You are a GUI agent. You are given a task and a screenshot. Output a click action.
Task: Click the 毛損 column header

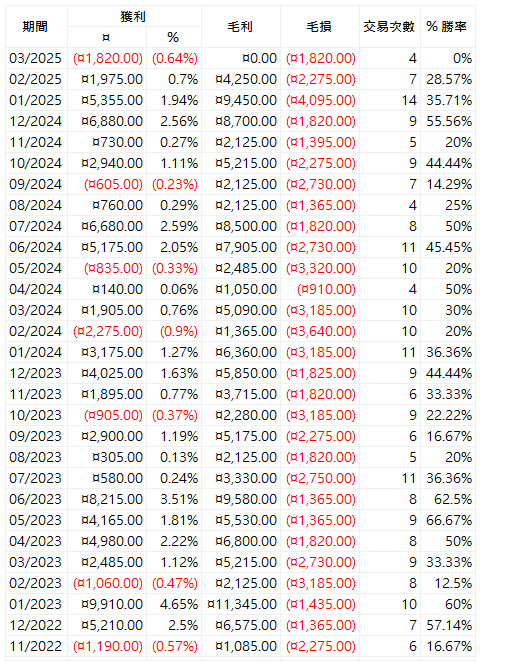point(320,27)
